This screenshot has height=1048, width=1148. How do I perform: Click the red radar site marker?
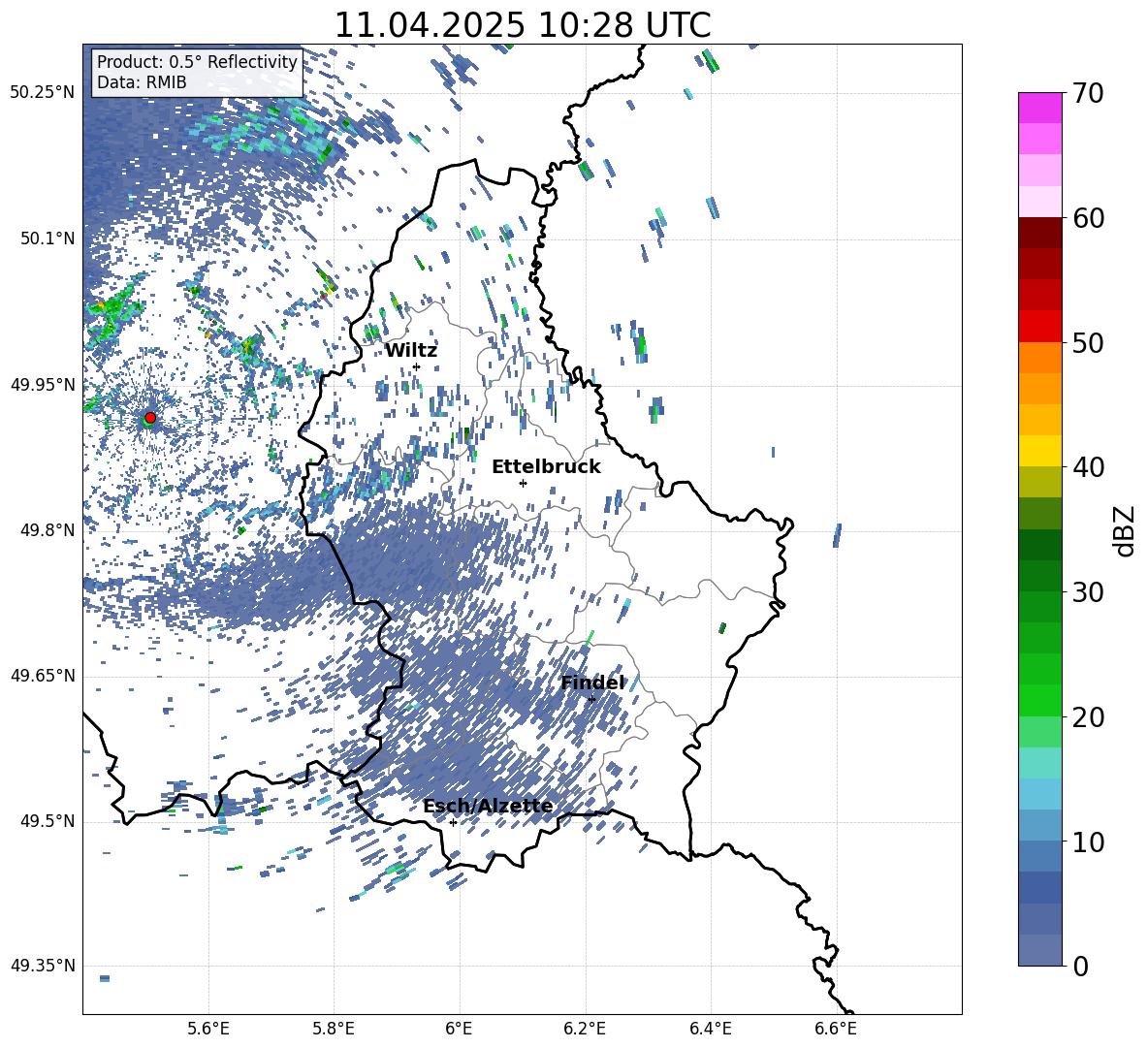coord(150,418)
